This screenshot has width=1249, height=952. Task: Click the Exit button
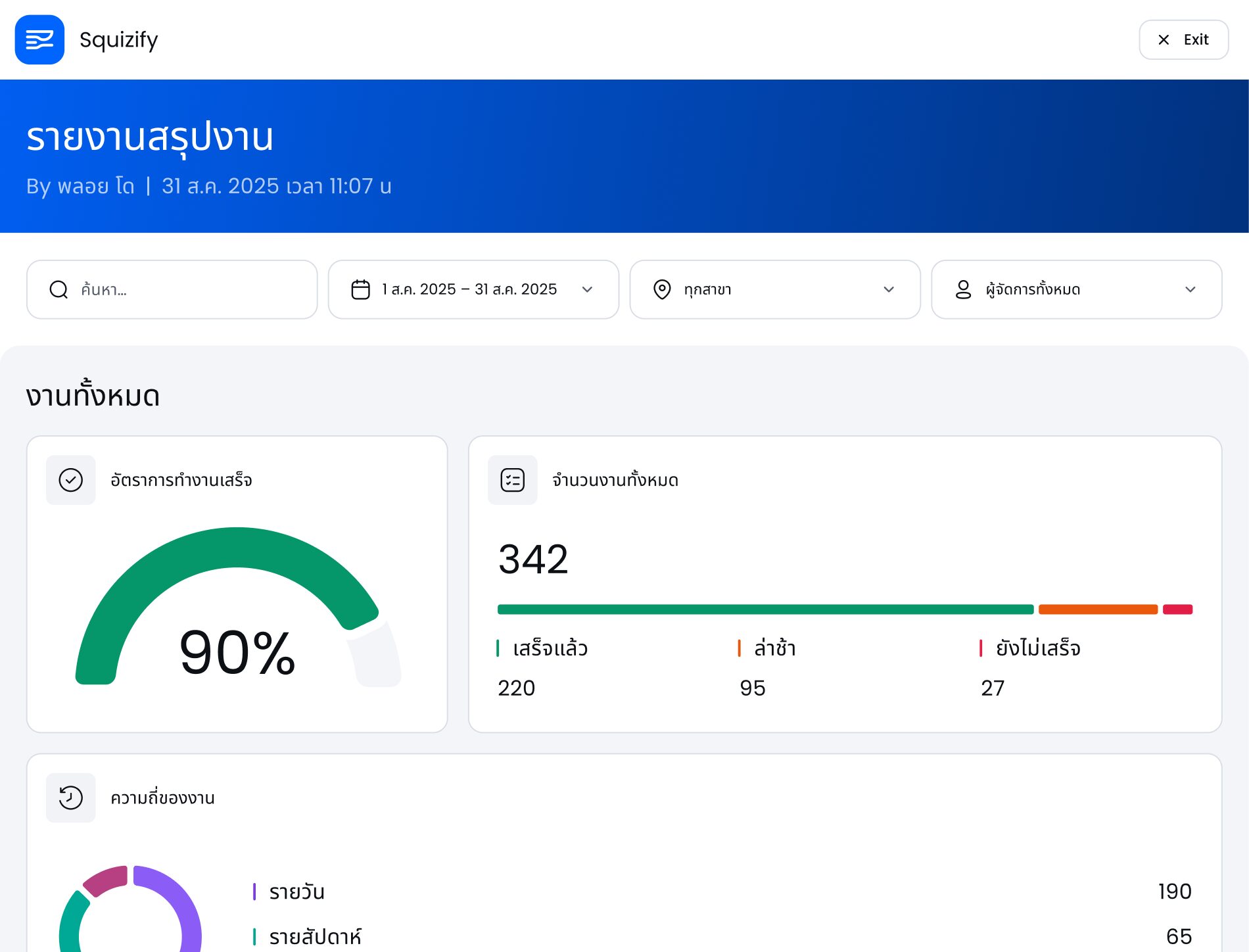1183,39
